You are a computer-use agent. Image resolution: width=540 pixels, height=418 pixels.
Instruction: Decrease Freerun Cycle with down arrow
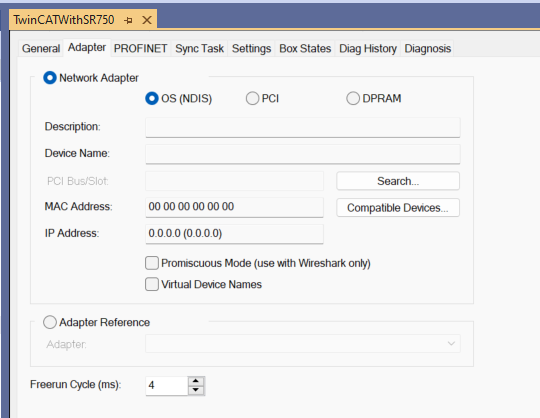coord(196,390)
